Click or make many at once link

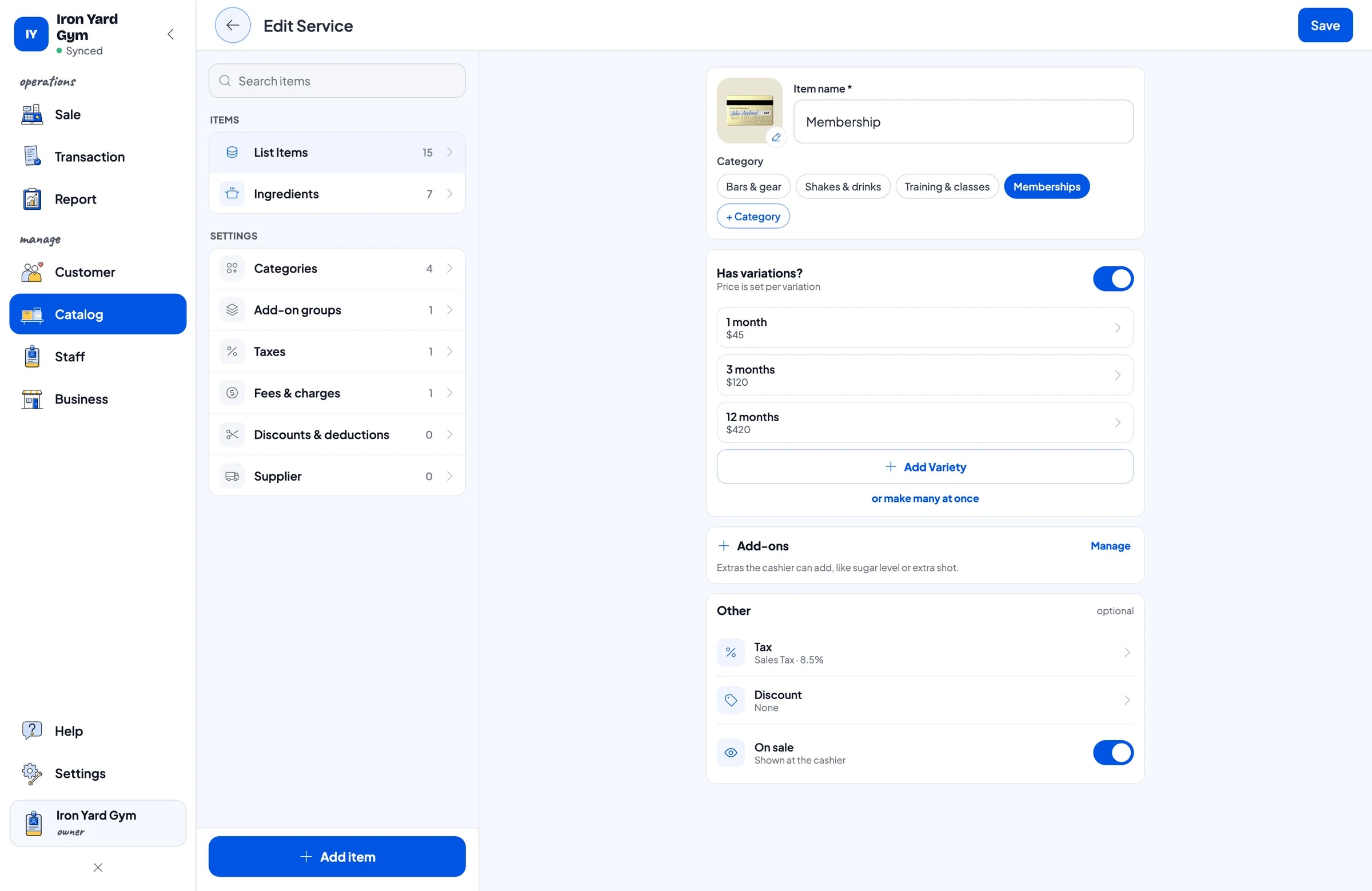click(x=924, y=498)
